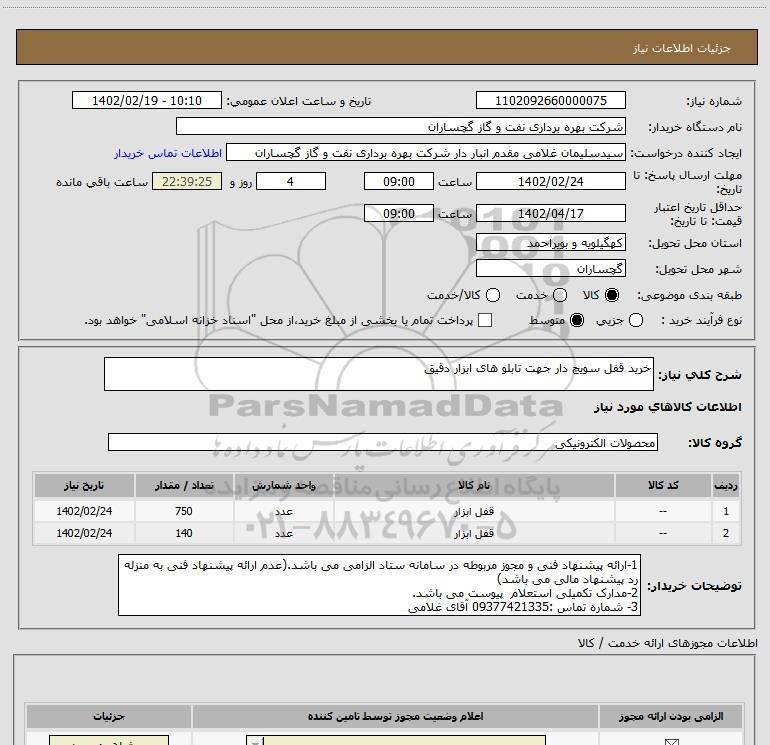Click row number 2 cell
This screenshot has height=745, width=770.
726,533
